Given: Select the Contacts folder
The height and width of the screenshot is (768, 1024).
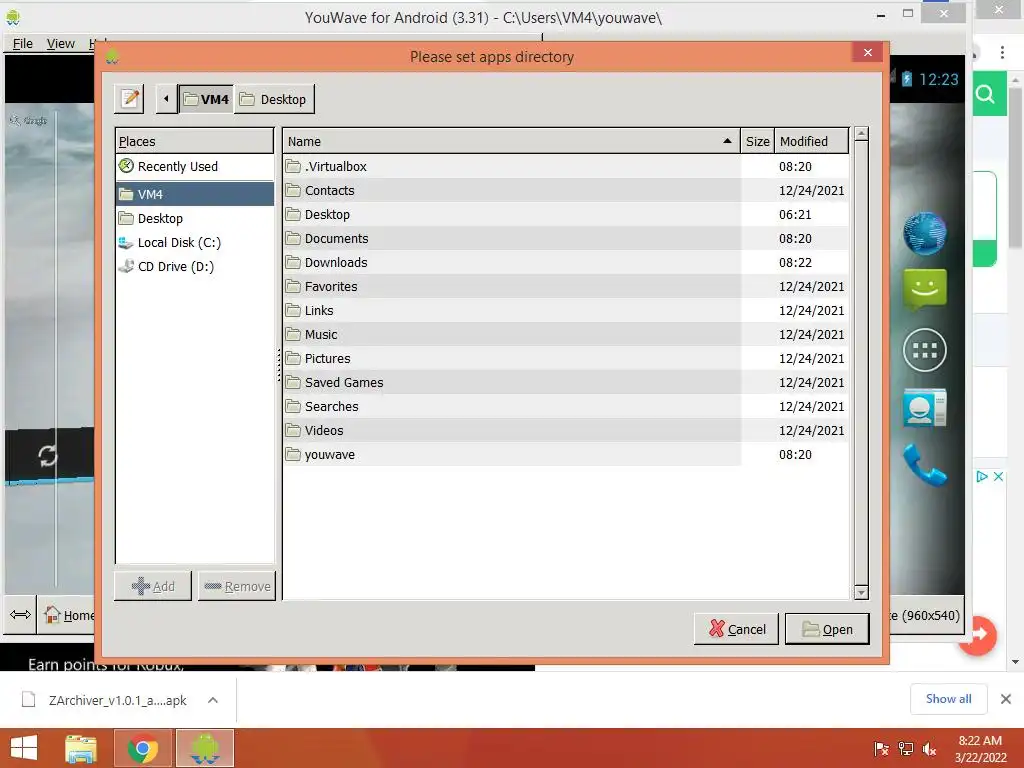Looking at the screenshot, I should pyautogui.click(x=566, y=191).
